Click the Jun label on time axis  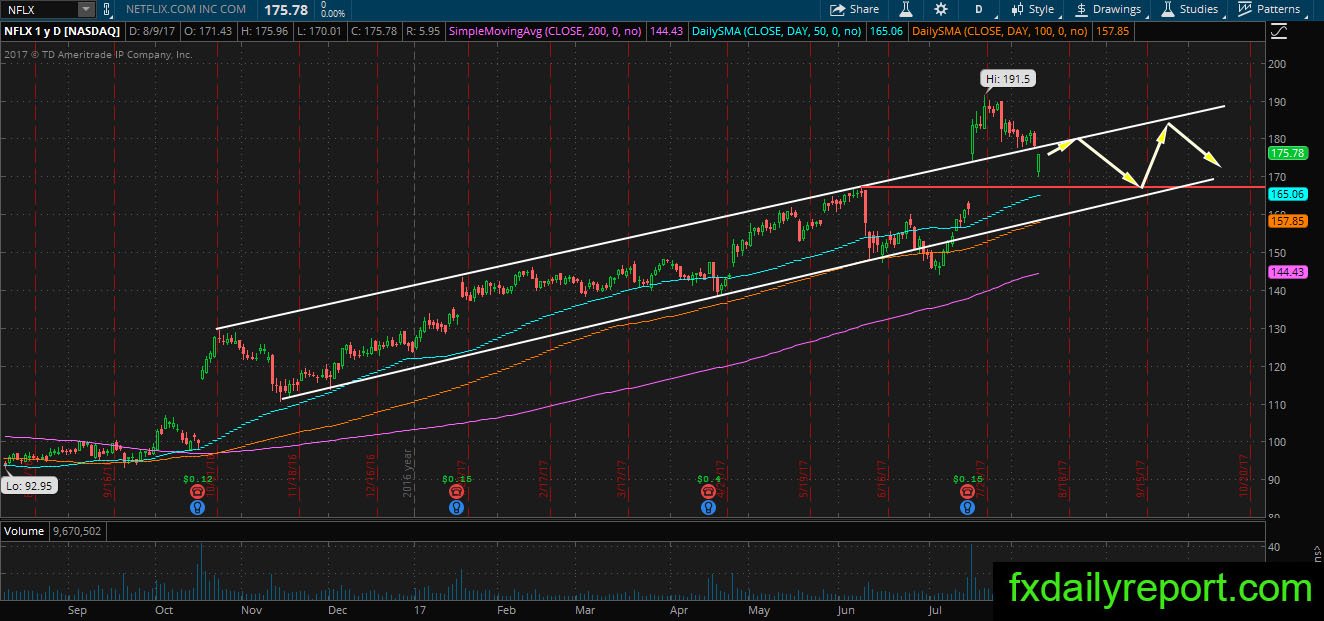[x=846, y=609]
